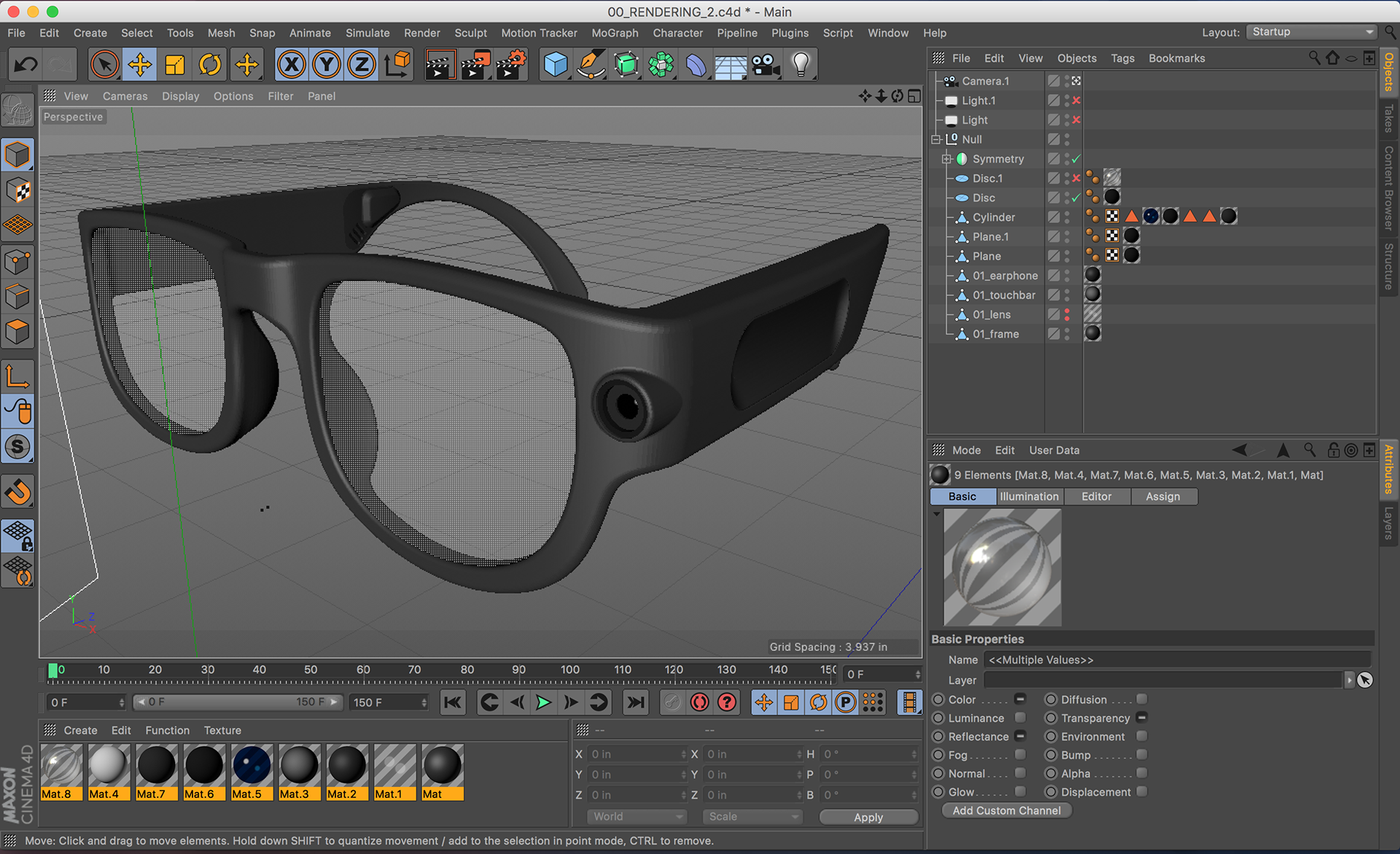Open the Startup layout dropdown
The height and width of the screenshot is (854, 1400).
click(x=1310, y=31)
